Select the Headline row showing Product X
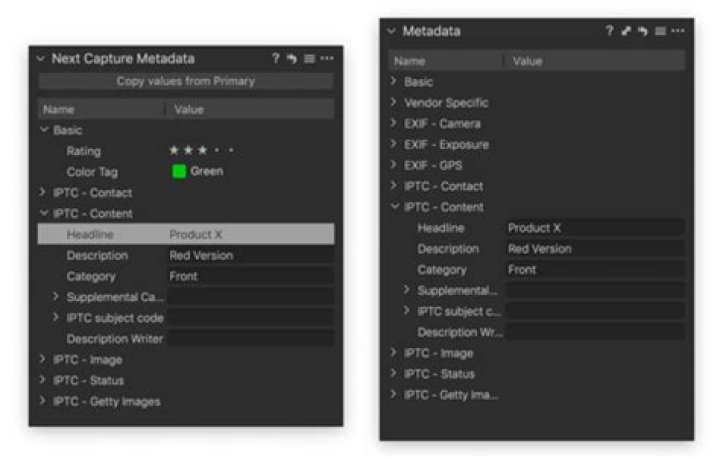The height and width of the screenshot is (459, 720). [x=185, y=234]
